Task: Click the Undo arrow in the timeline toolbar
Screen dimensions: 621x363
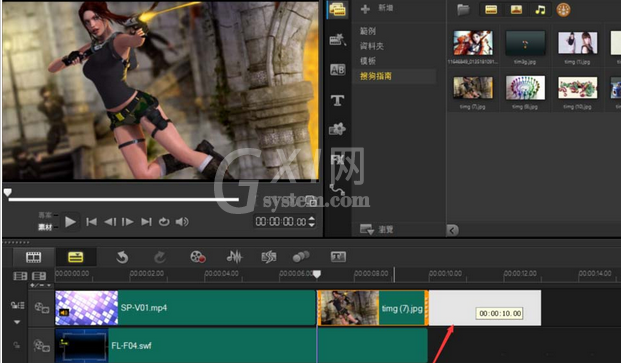Action: [x=122, y=257]
